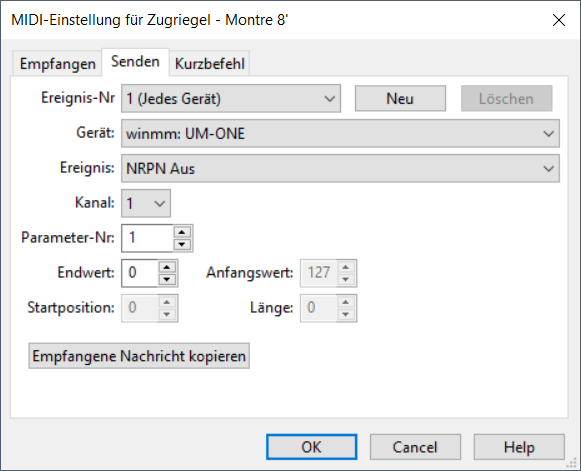Switch to the Kurzbefehl tab
The height and width of the screenshot is (471, 581).
click(209, 64)
